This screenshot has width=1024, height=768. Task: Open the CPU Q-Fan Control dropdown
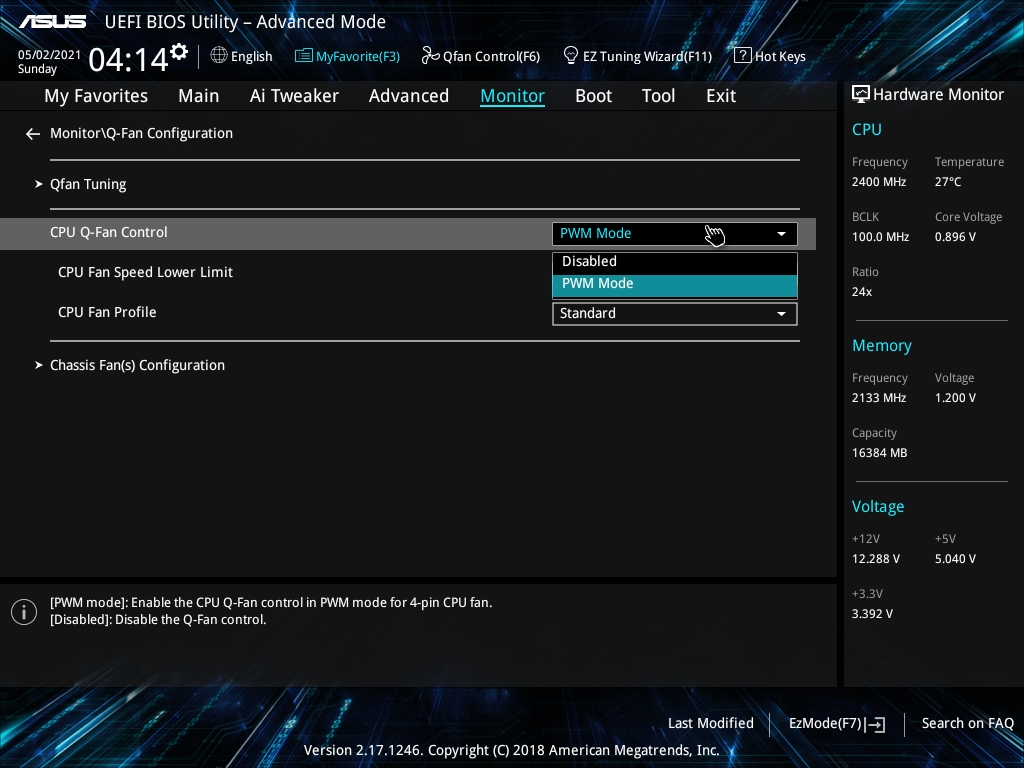coord(675,234)
